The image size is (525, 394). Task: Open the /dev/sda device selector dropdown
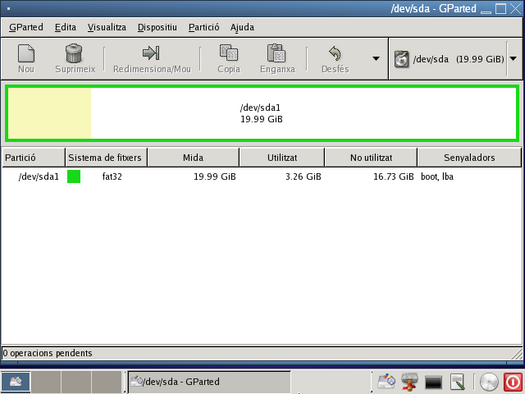tap(514, 59)
